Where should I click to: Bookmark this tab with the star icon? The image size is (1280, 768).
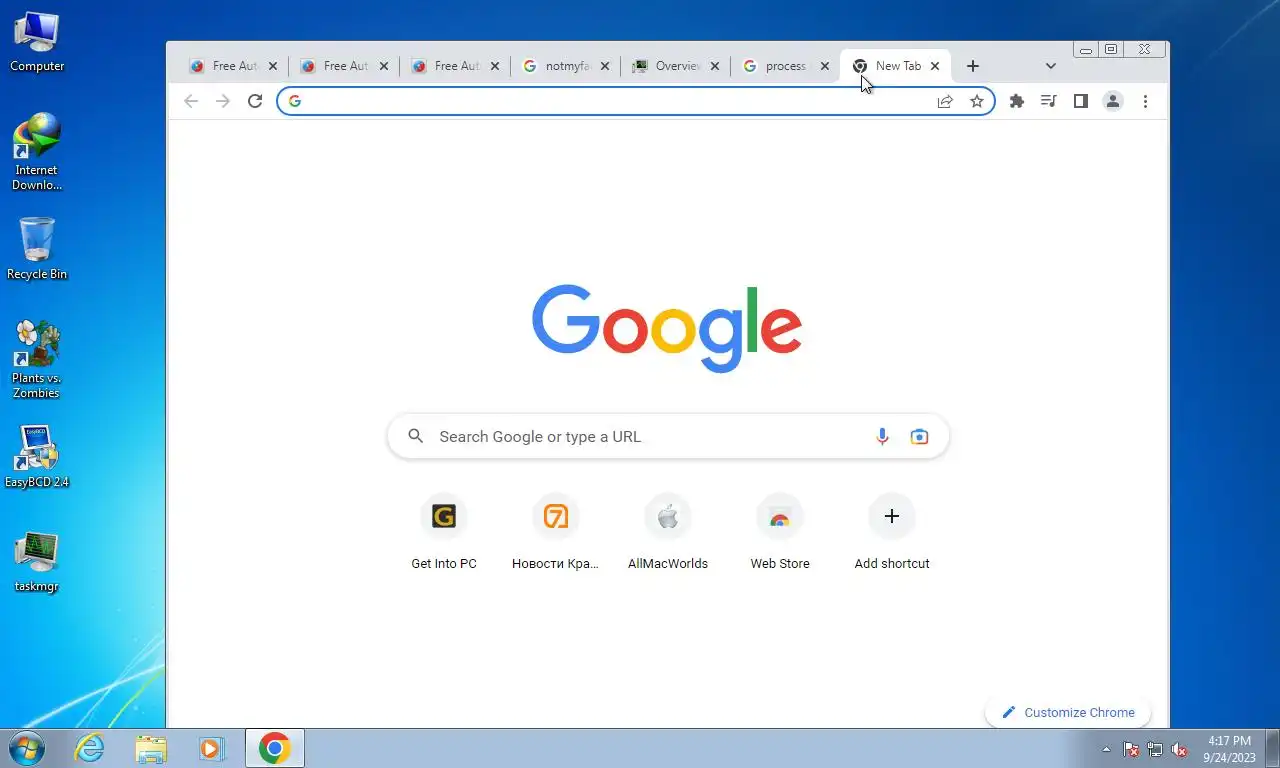coord(977,101)
